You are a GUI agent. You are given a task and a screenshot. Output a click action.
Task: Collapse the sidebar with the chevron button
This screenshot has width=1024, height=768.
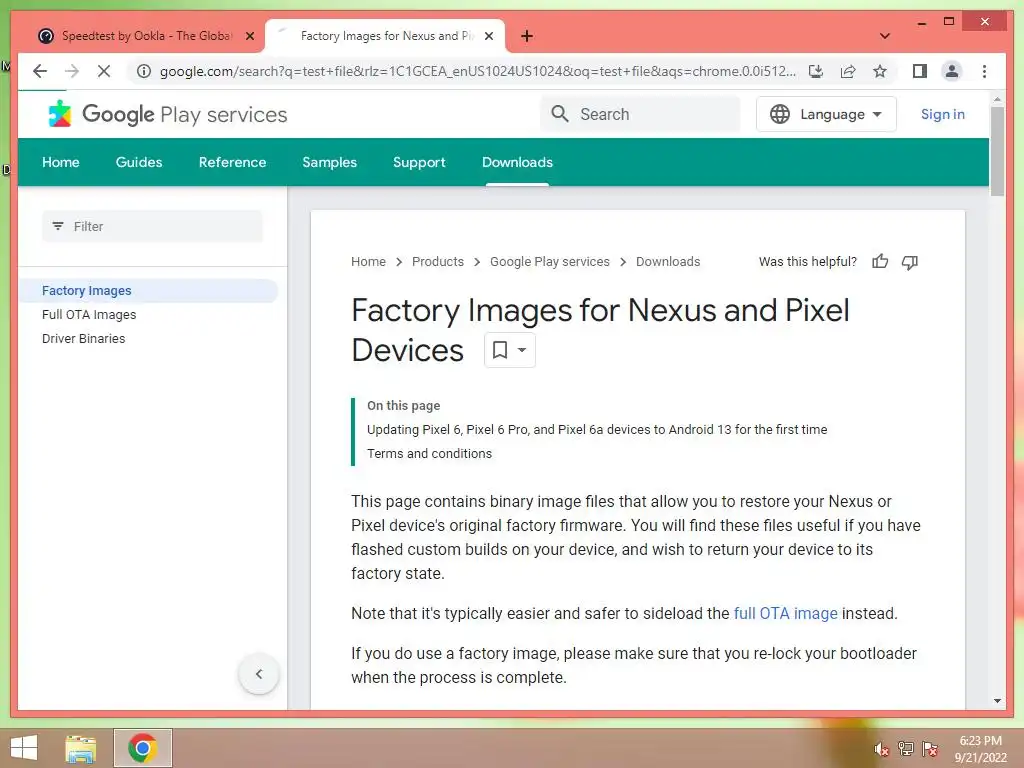pyautogui.click(x=259, y=674)
